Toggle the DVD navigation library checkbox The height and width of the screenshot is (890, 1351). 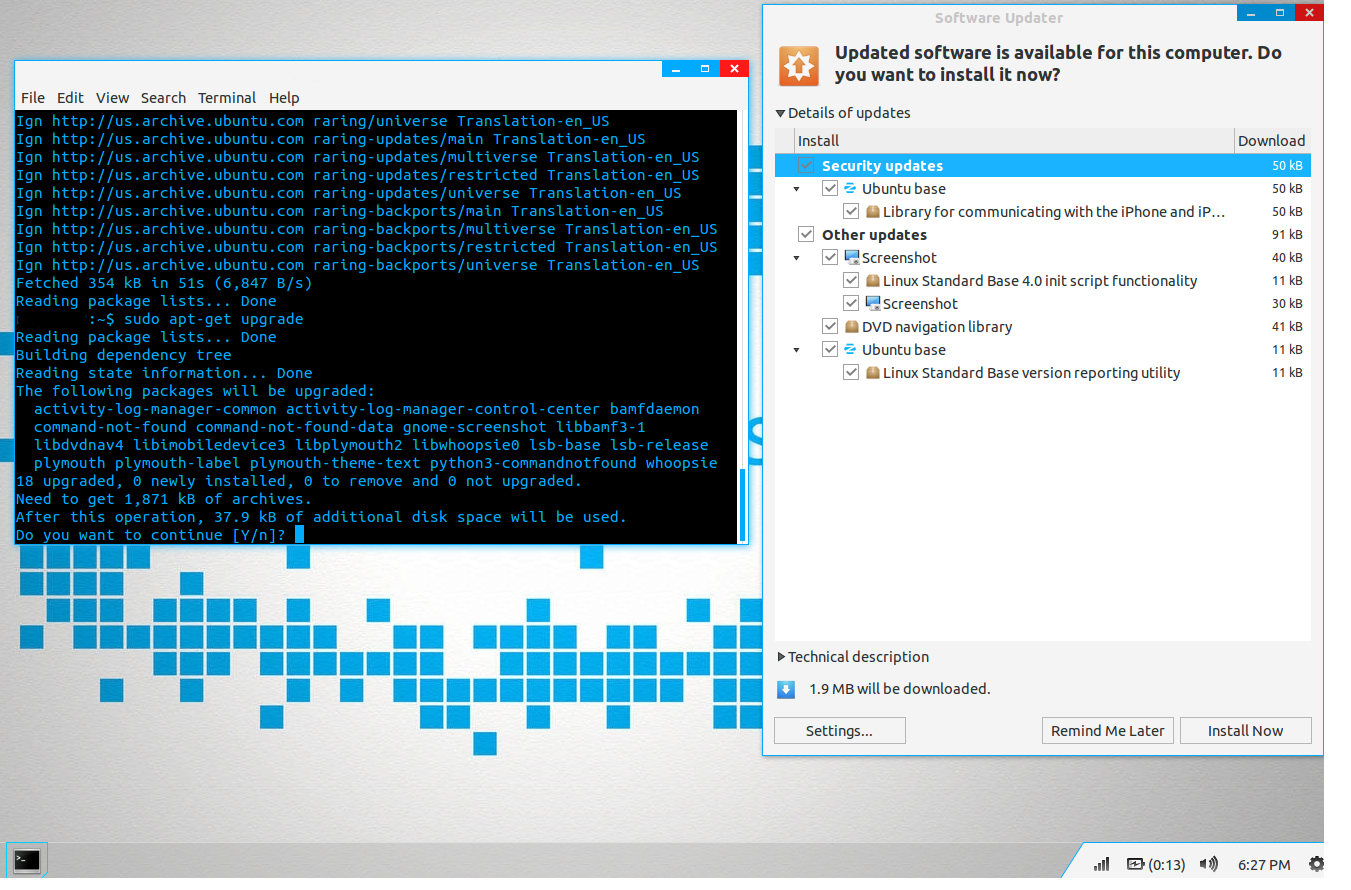point(830,327)
